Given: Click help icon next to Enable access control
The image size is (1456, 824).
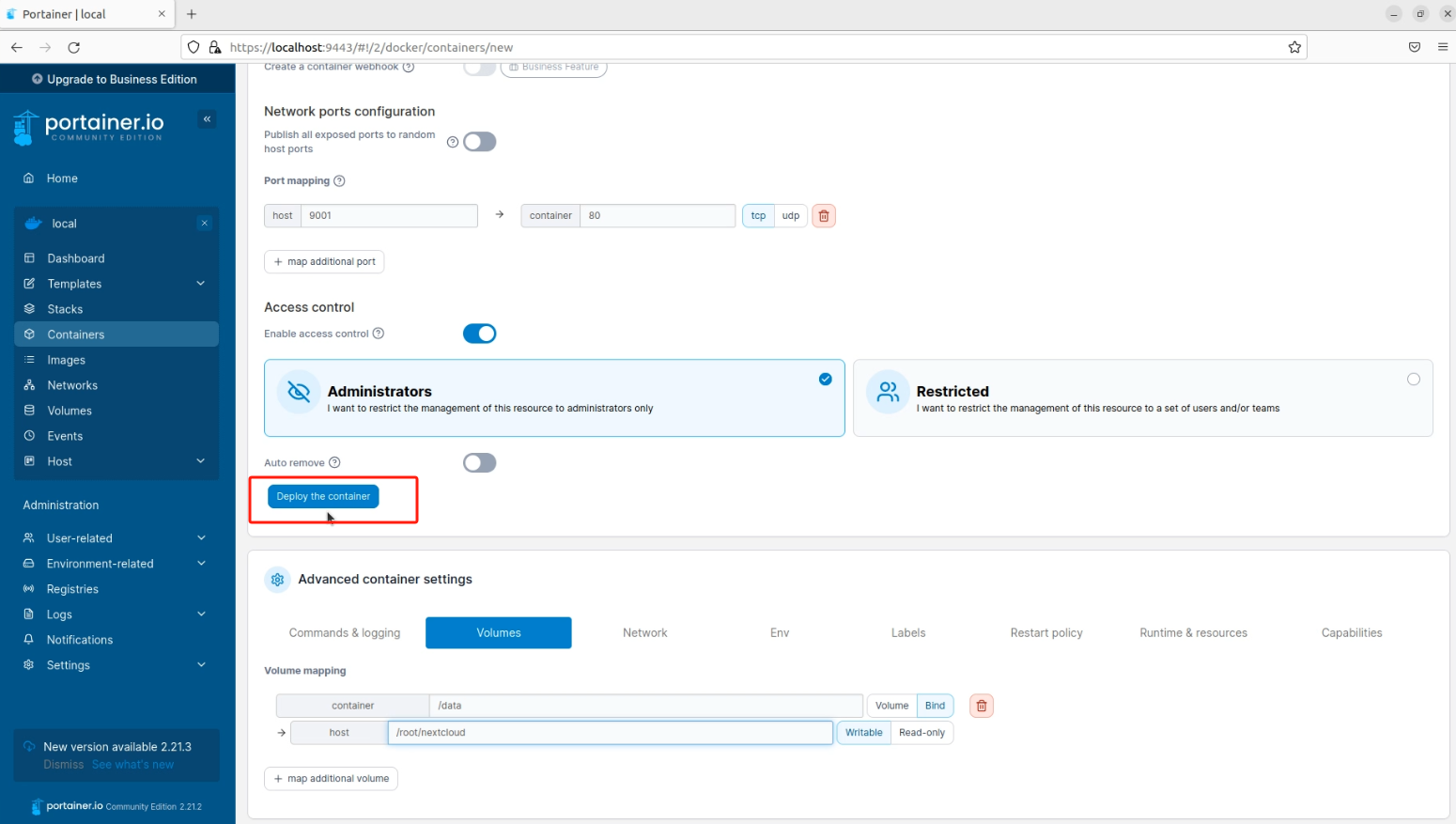Looking at the screenshot, I should [x=379, y=334].
